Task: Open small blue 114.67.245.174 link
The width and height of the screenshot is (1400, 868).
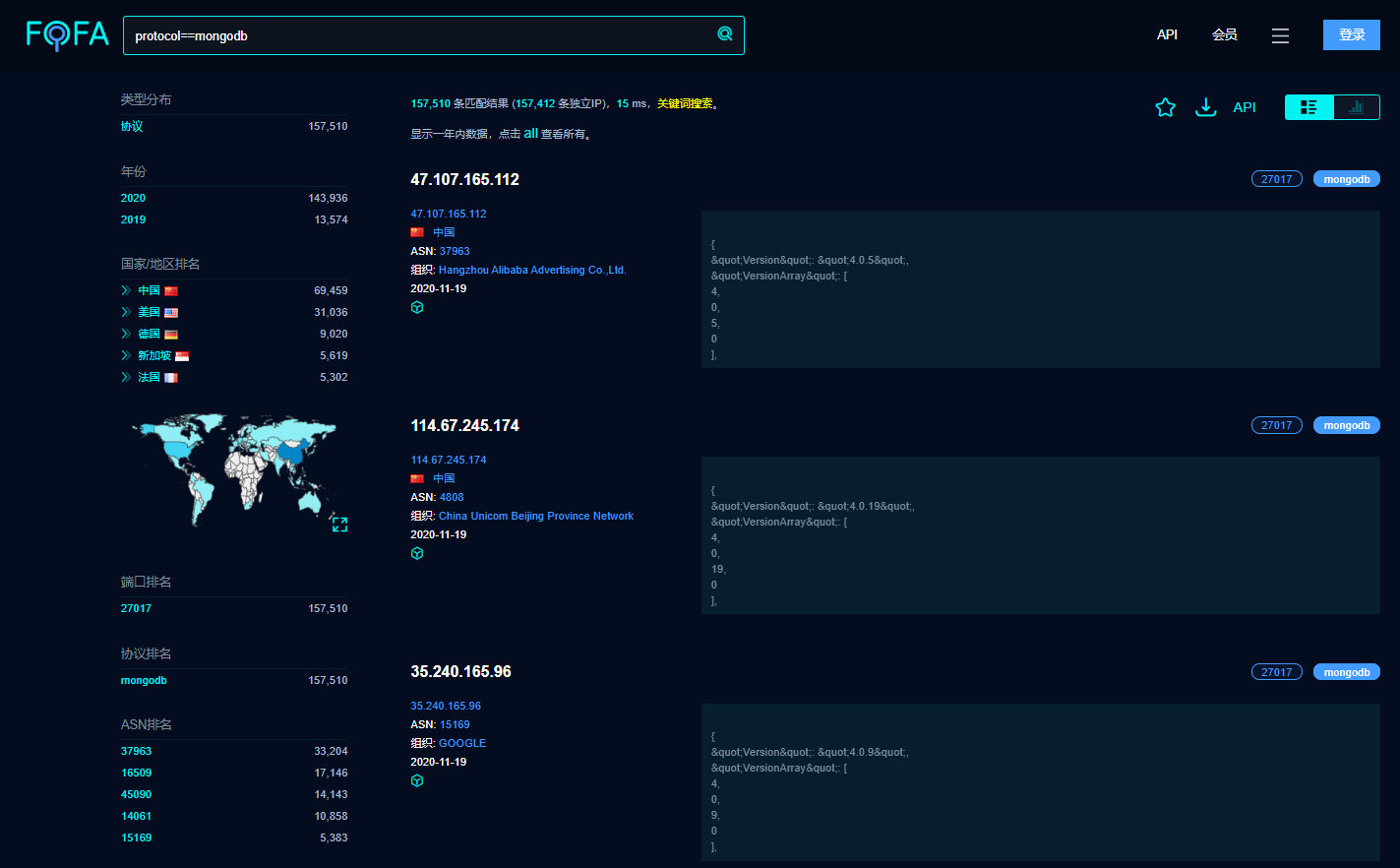Action: pos(449,460)
